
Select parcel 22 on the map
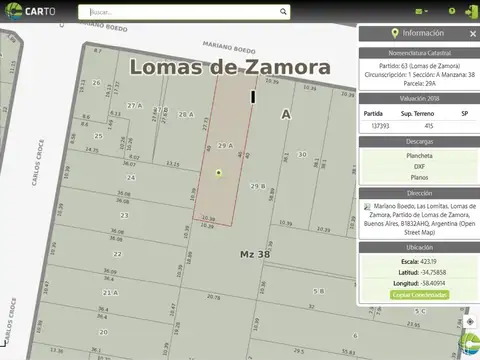(x=117, y=254)
